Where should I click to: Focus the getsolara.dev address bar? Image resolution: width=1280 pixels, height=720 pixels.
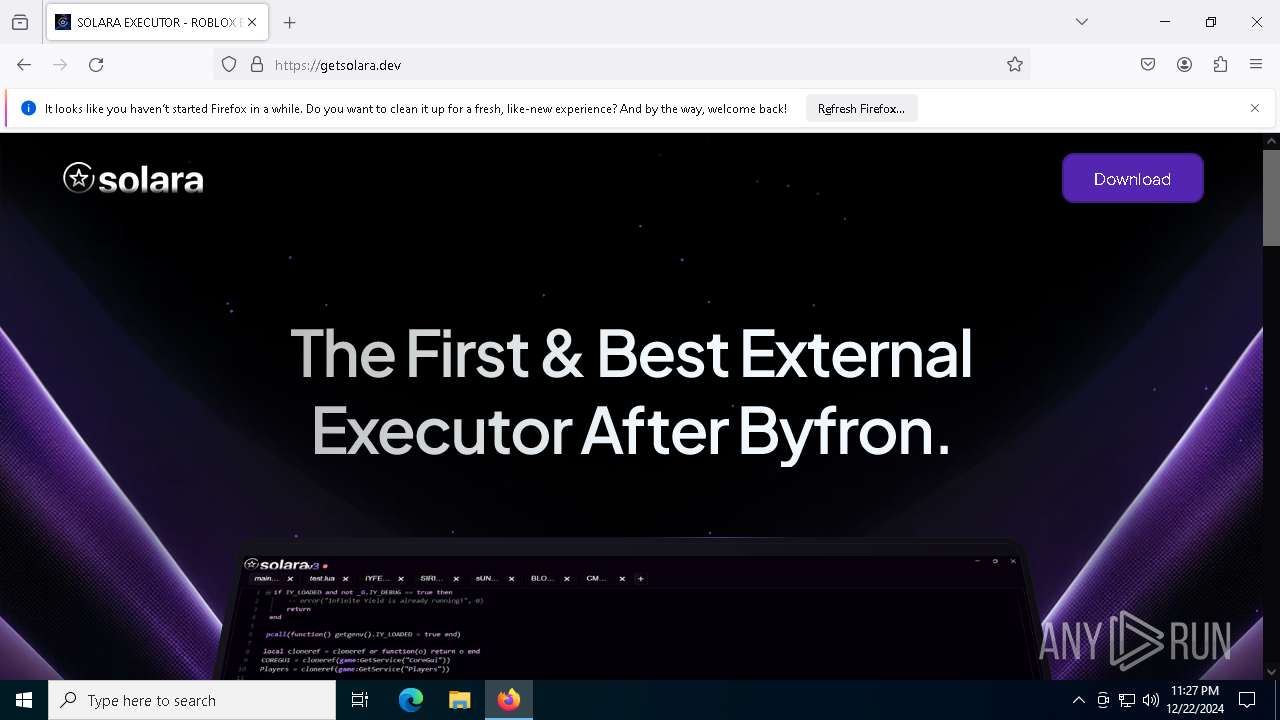620,65
